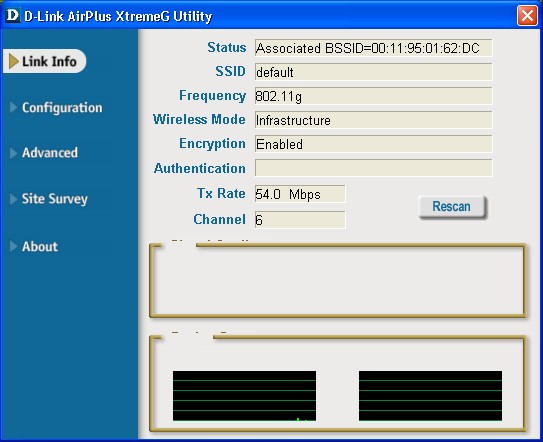
Task: Click the D-Link logo icon in title bar
Action: point(12,16)
